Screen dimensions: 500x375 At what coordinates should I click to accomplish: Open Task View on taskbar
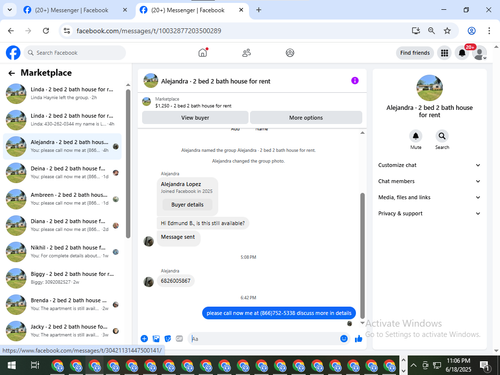[x=35, y=365]
